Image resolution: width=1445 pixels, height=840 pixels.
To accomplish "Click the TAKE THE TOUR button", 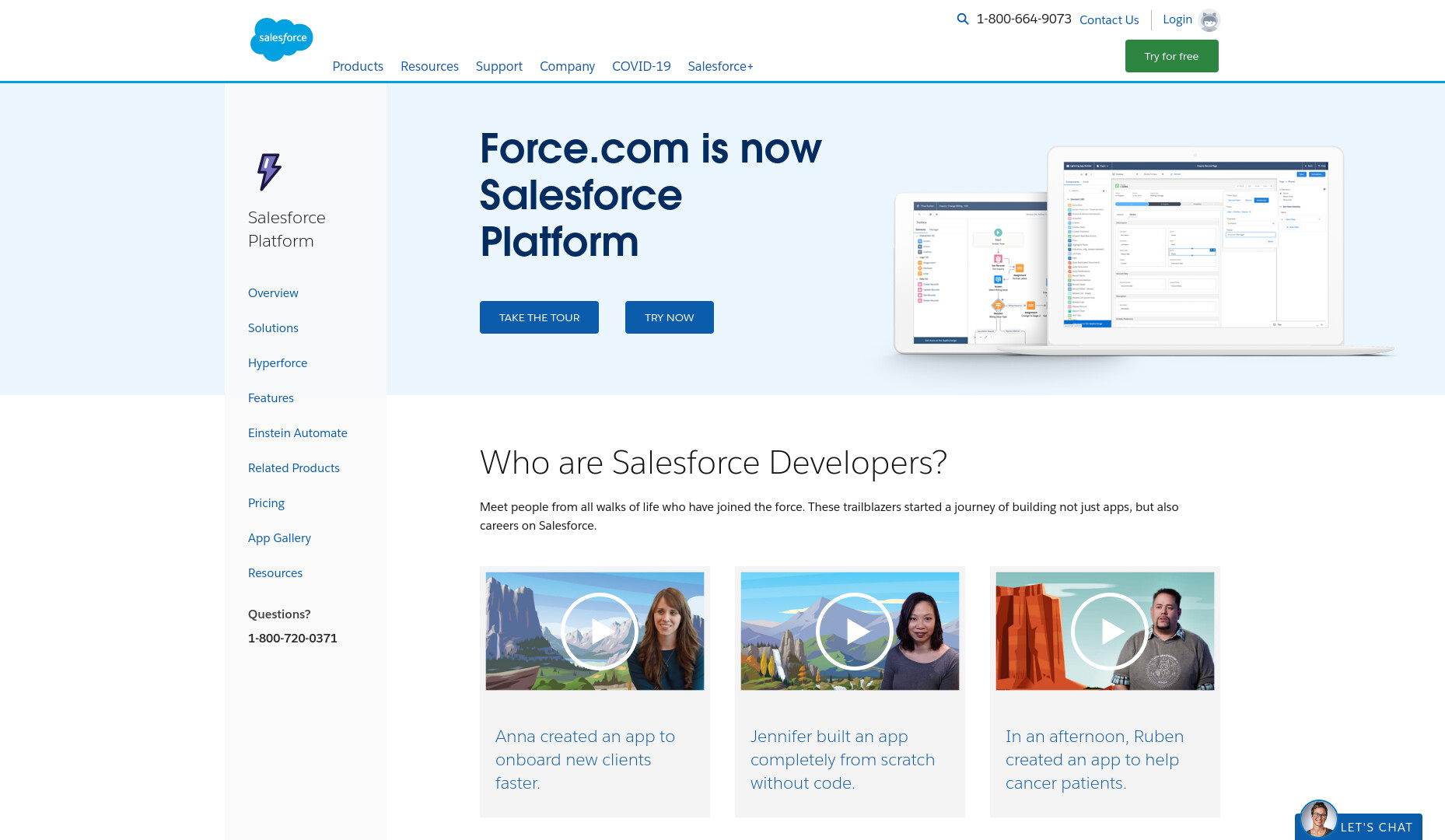I will (x=539, y=317).
